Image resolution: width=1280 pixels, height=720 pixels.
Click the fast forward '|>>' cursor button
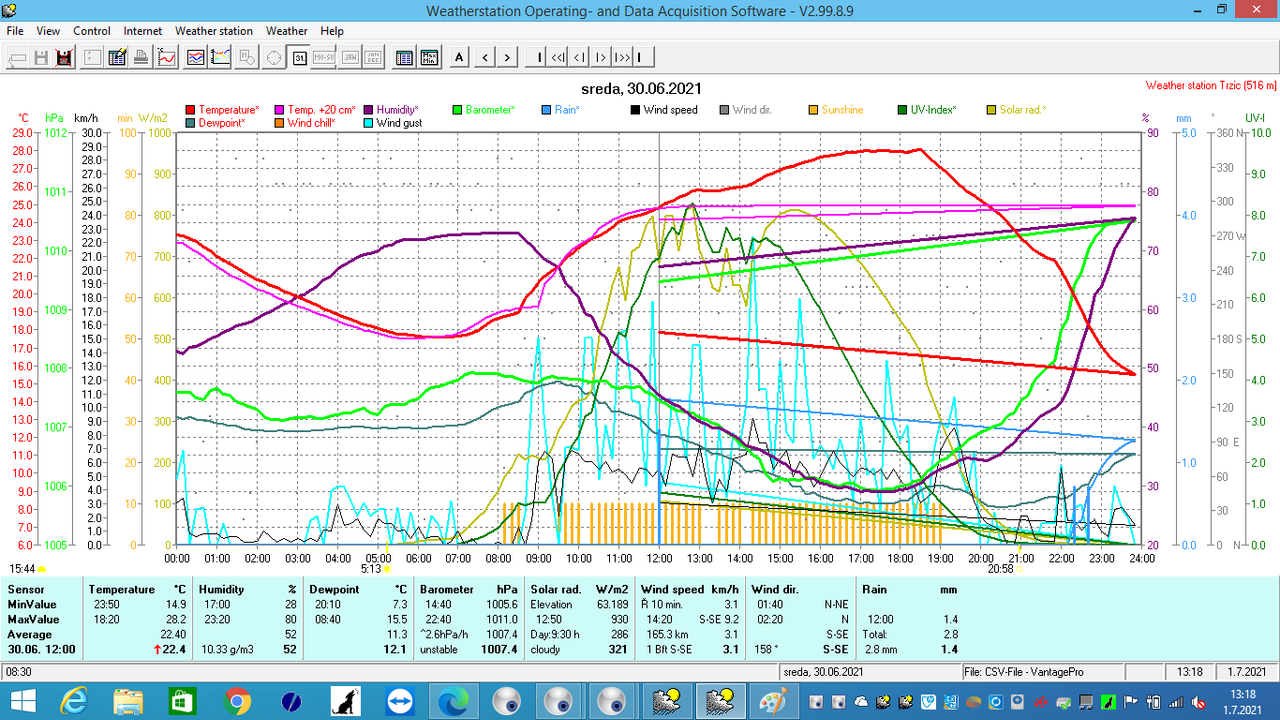(622, 57)
